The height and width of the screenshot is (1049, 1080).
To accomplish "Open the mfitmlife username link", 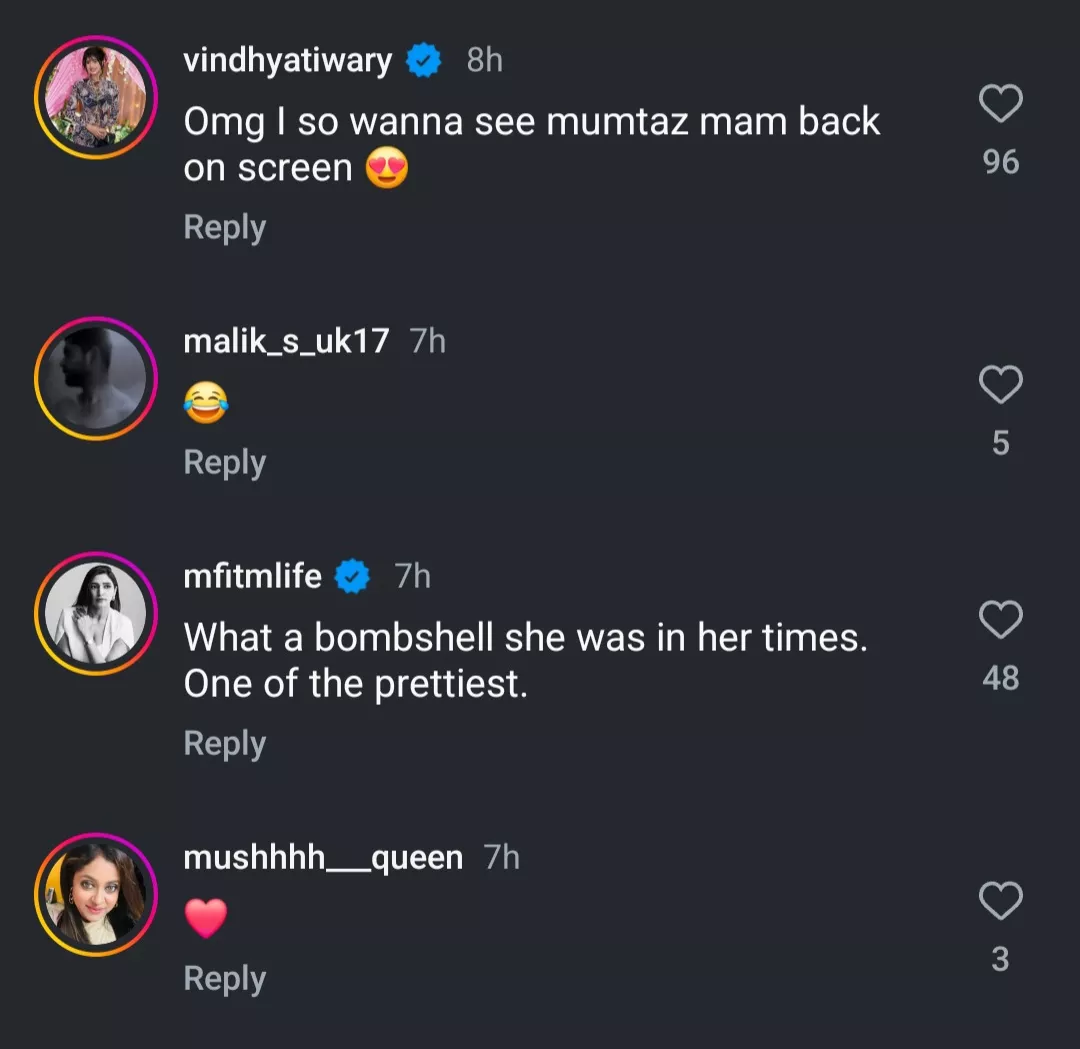I will (x=253, y=577).
